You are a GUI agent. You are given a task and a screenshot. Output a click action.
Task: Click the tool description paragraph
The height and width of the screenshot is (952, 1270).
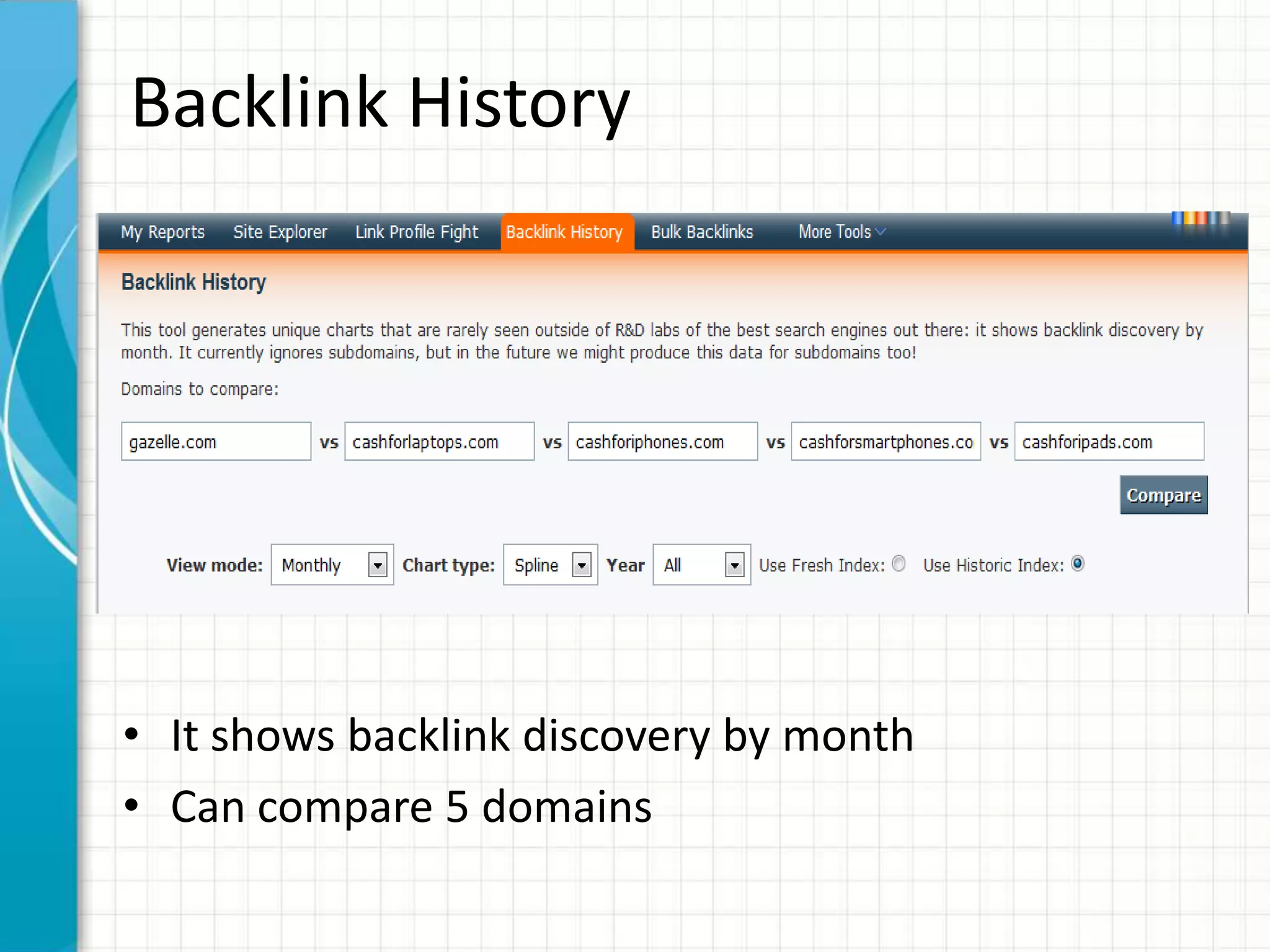point(662,341)
